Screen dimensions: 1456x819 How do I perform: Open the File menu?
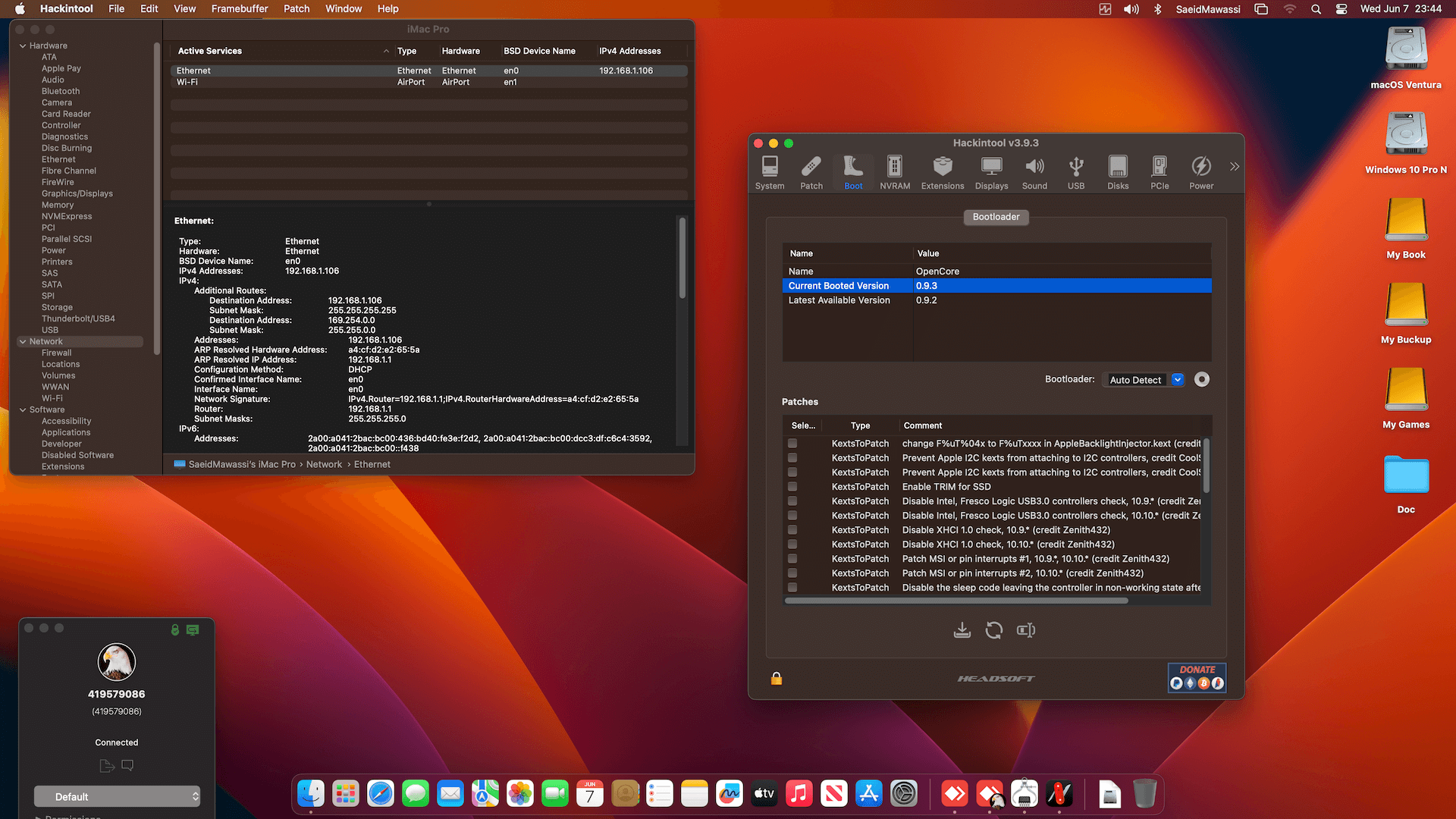click(116, 8)
